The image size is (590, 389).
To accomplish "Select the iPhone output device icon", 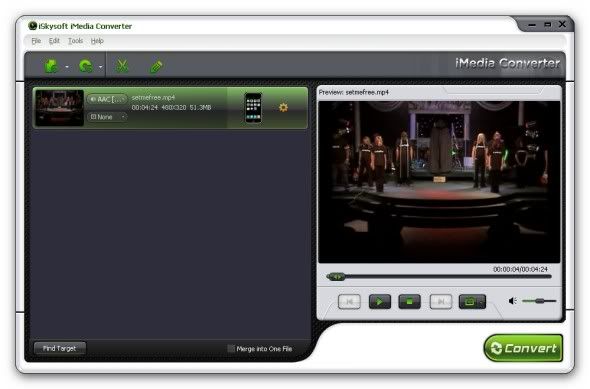I will pyautogui.click(x=253, y=108).
